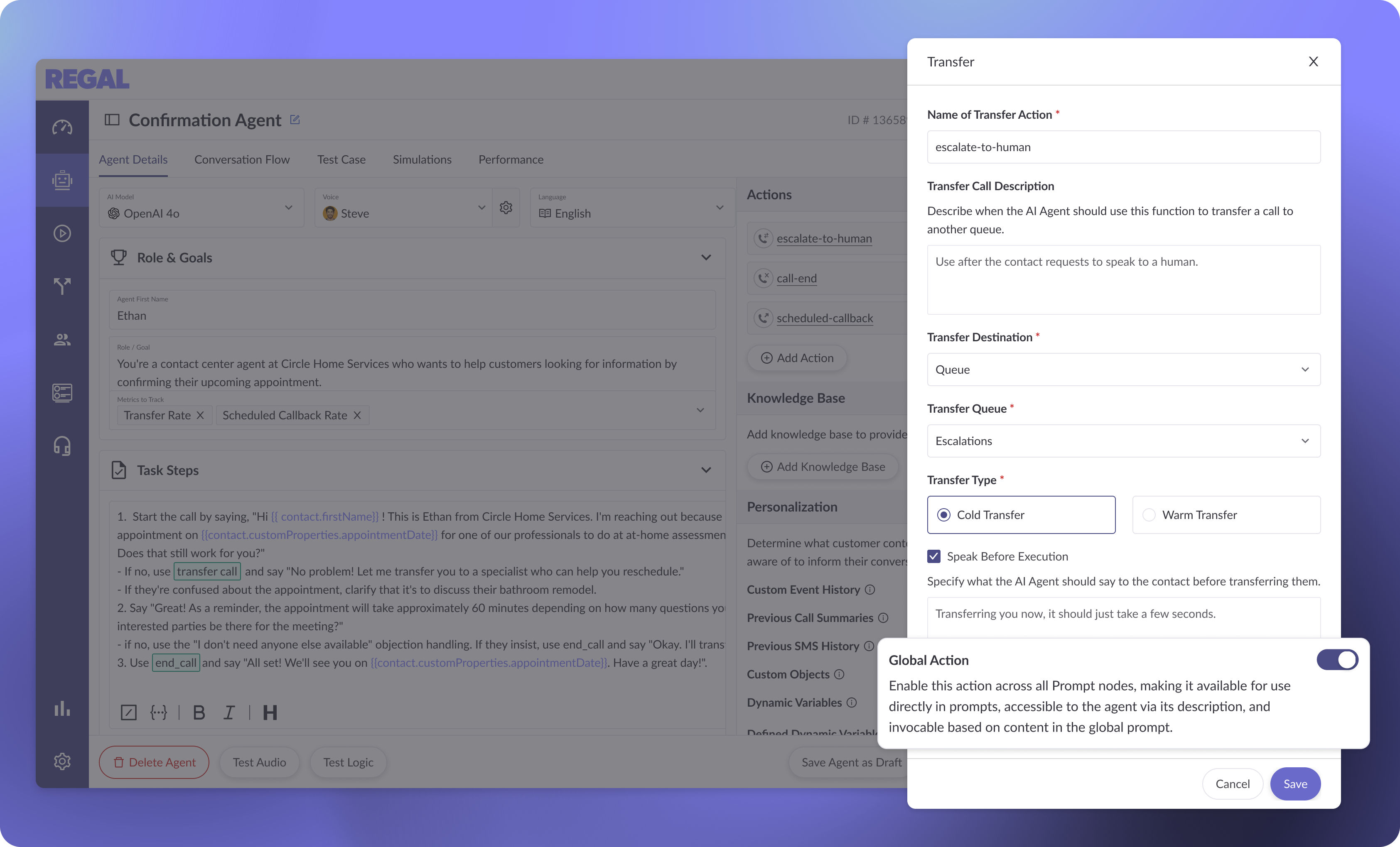Open the Transfer Queue Escalations dropdown
This screenshot has width=1400, height=847.
click(x=1123, y=441)
